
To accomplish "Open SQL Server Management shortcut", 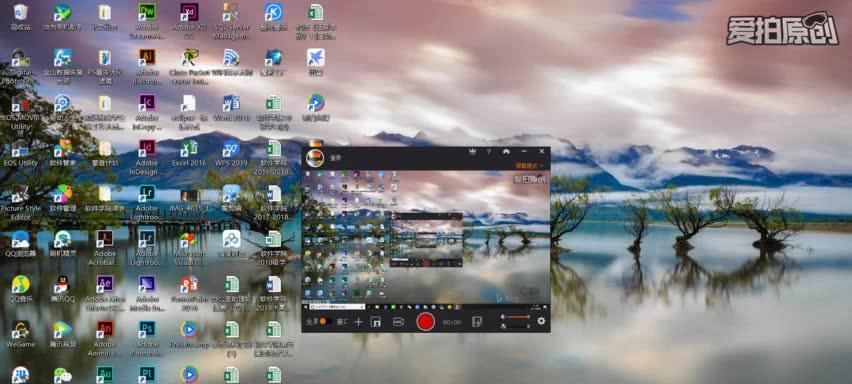I will (231, 21).
